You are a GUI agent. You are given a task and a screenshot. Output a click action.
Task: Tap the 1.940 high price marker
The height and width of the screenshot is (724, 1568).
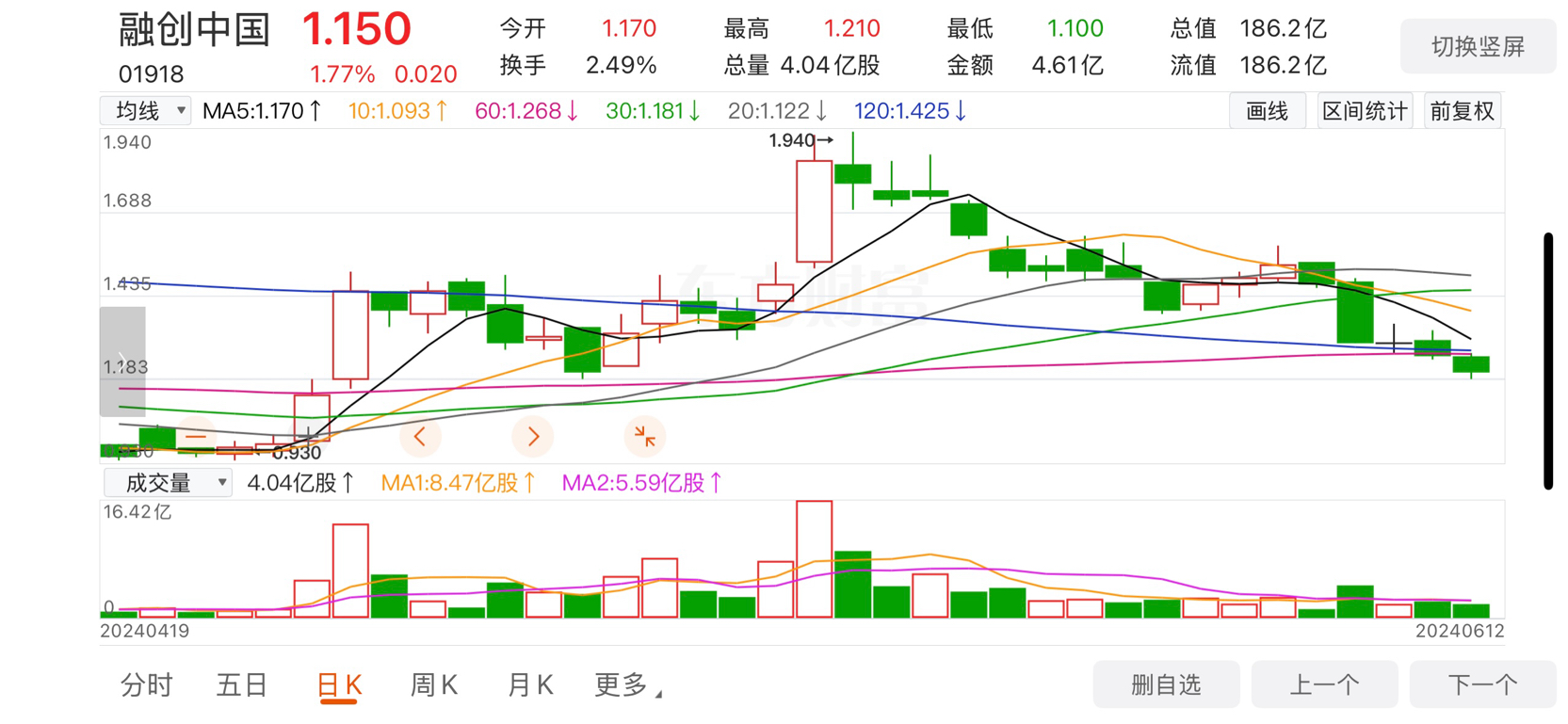(x=801, y=140)
